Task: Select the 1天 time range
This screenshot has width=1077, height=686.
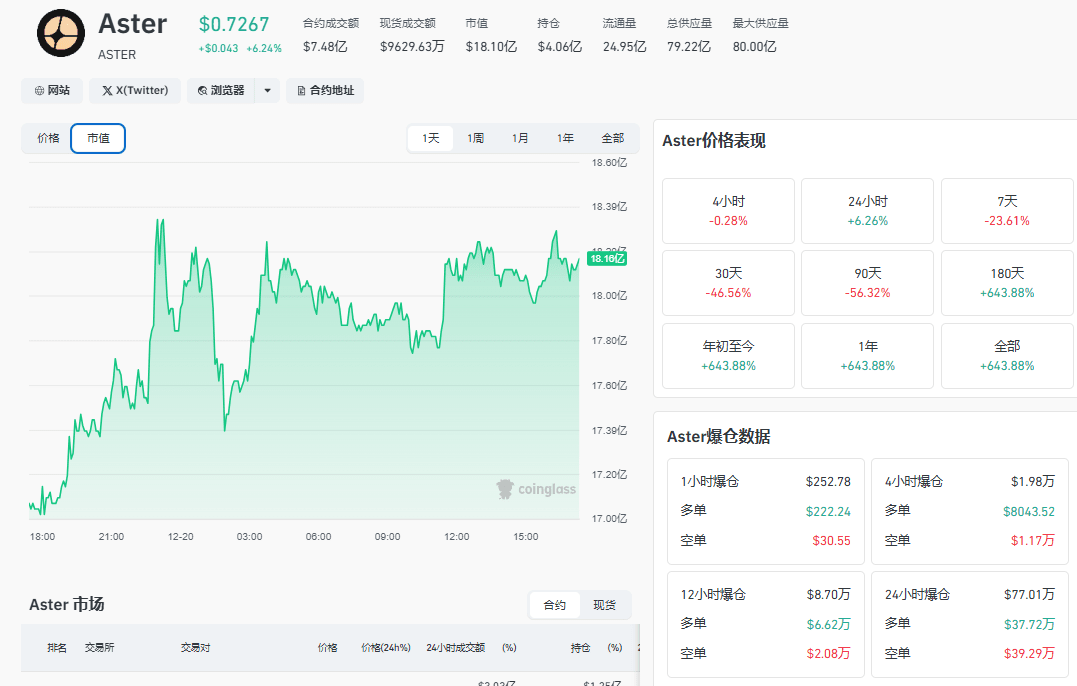Action: (431, 138)
